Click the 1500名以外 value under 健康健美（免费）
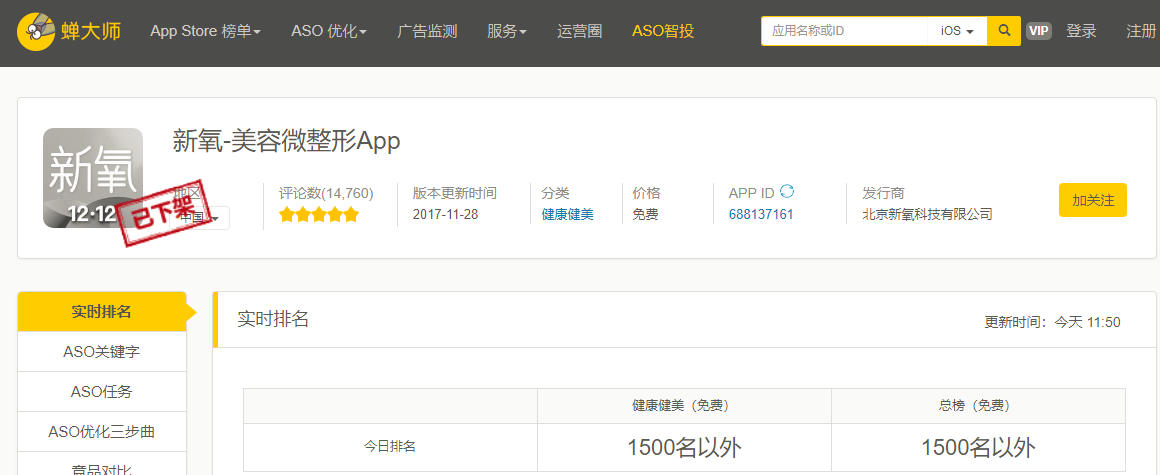 [684, 448]
